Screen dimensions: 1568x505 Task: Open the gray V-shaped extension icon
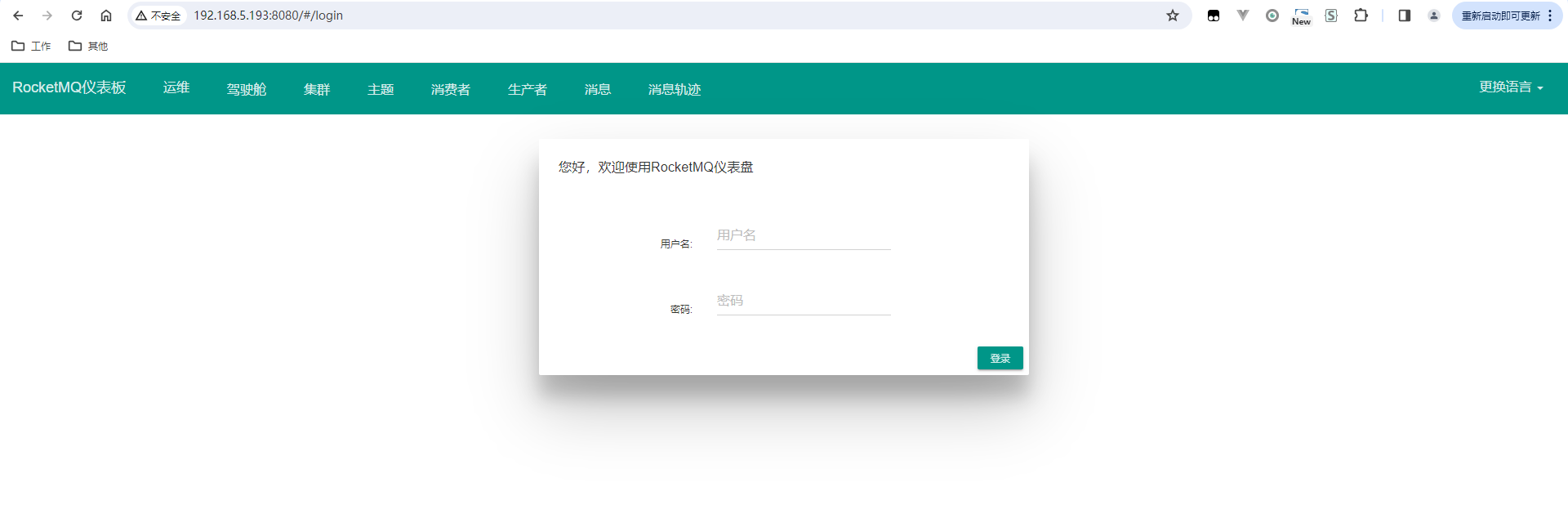[x=1243, y=16]
